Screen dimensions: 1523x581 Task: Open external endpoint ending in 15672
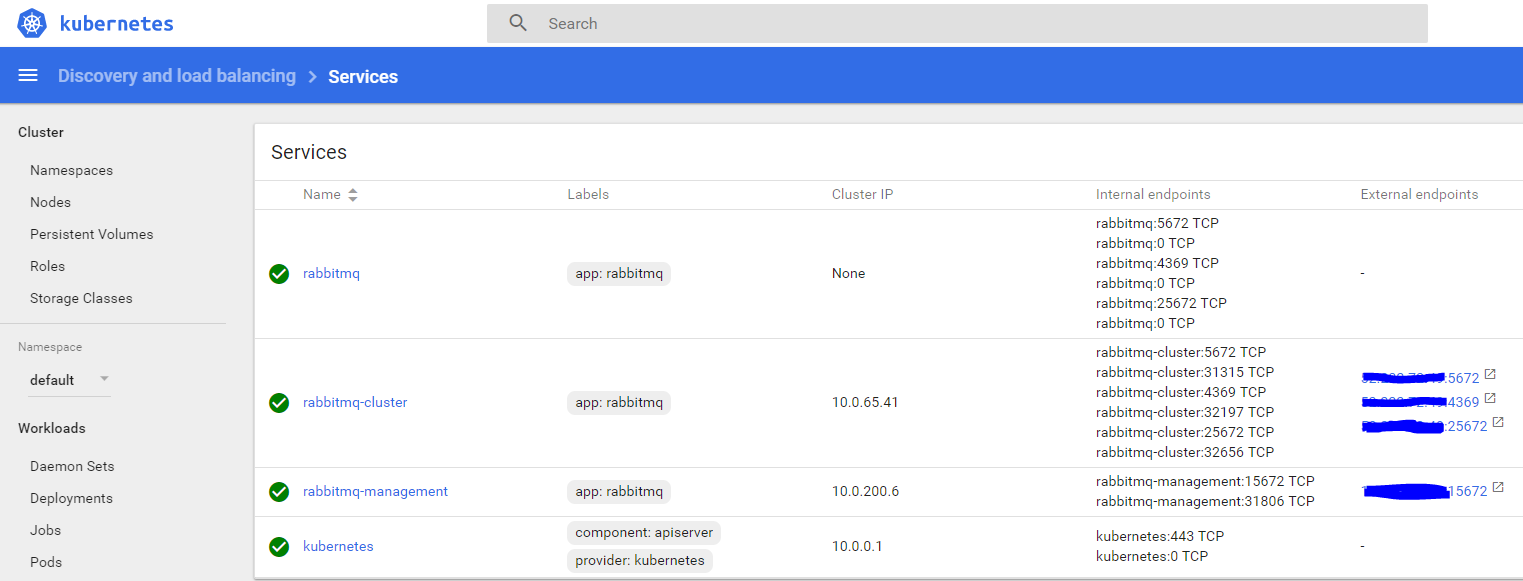(1424, 491)
